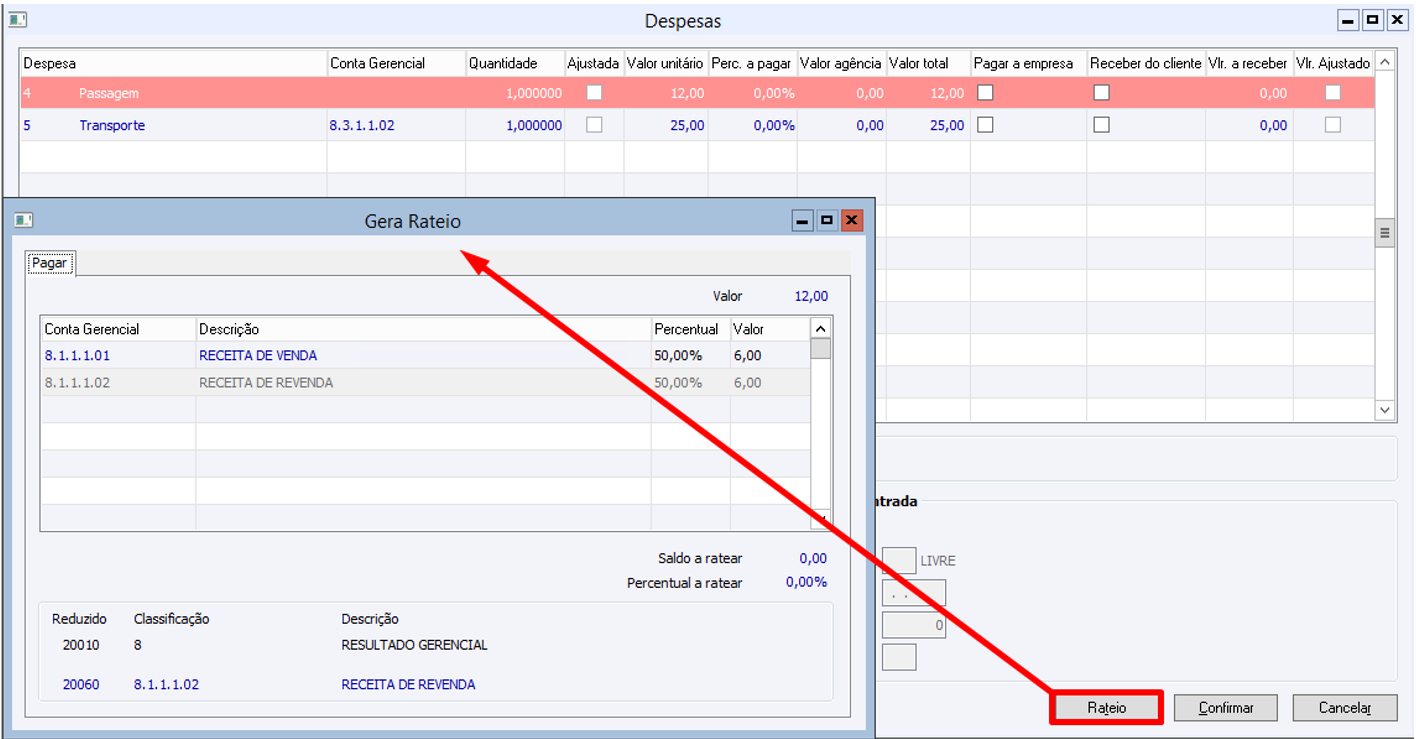Minimize the Gera Rateio window

pos(802,221)
